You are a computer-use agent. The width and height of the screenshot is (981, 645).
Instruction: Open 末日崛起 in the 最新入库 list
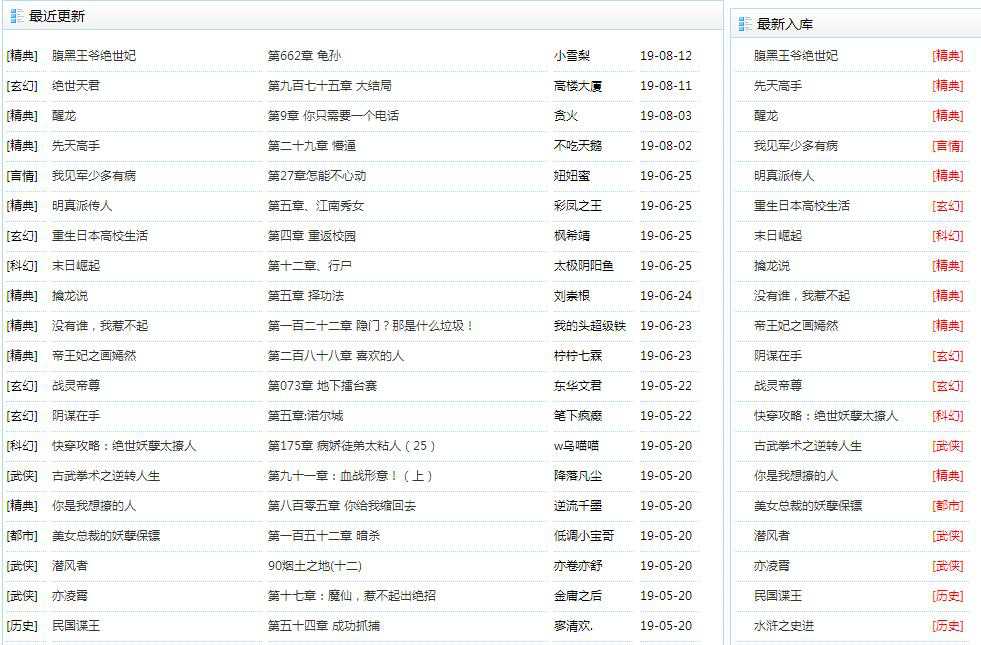[778, 236]
